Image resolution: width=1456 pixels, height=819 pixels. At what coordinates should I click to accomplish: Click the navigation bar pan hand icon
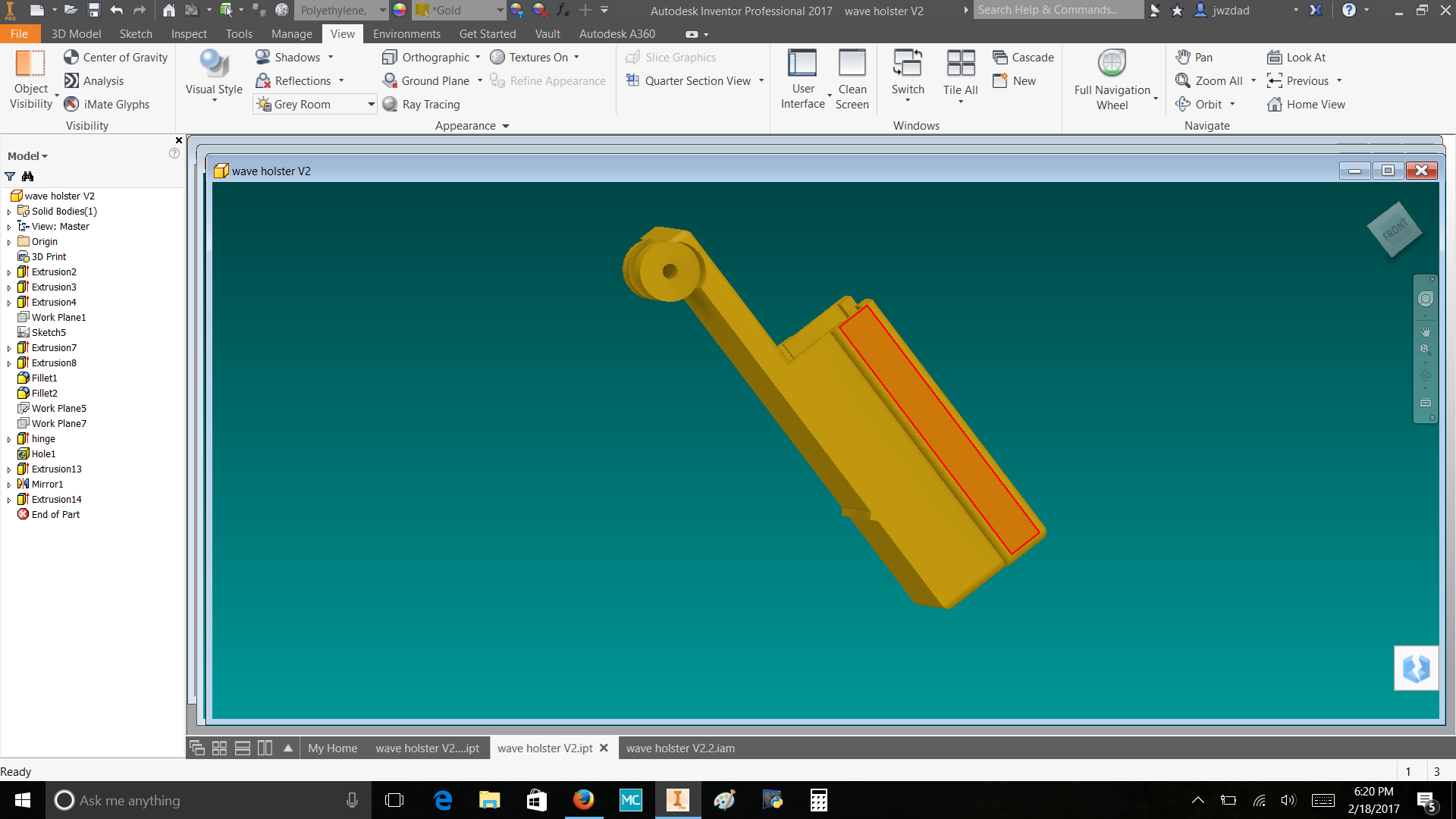tap(1426, 331)
